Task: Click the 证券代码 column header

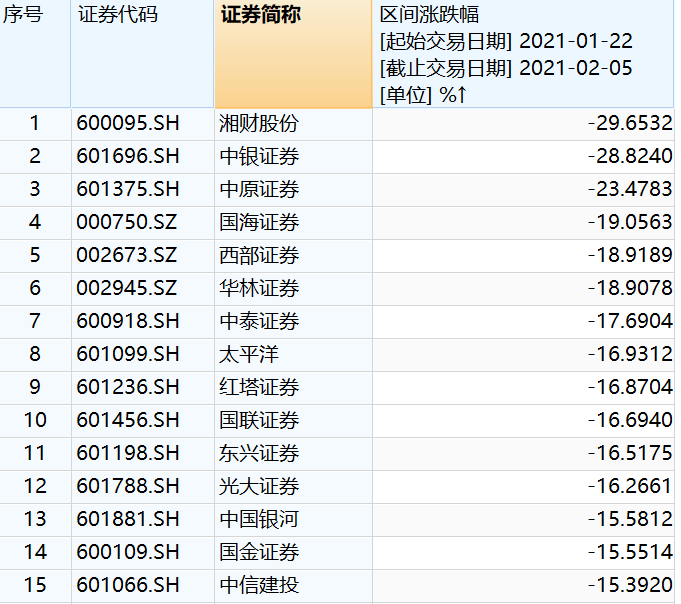Action: click(x=142, y=53)
